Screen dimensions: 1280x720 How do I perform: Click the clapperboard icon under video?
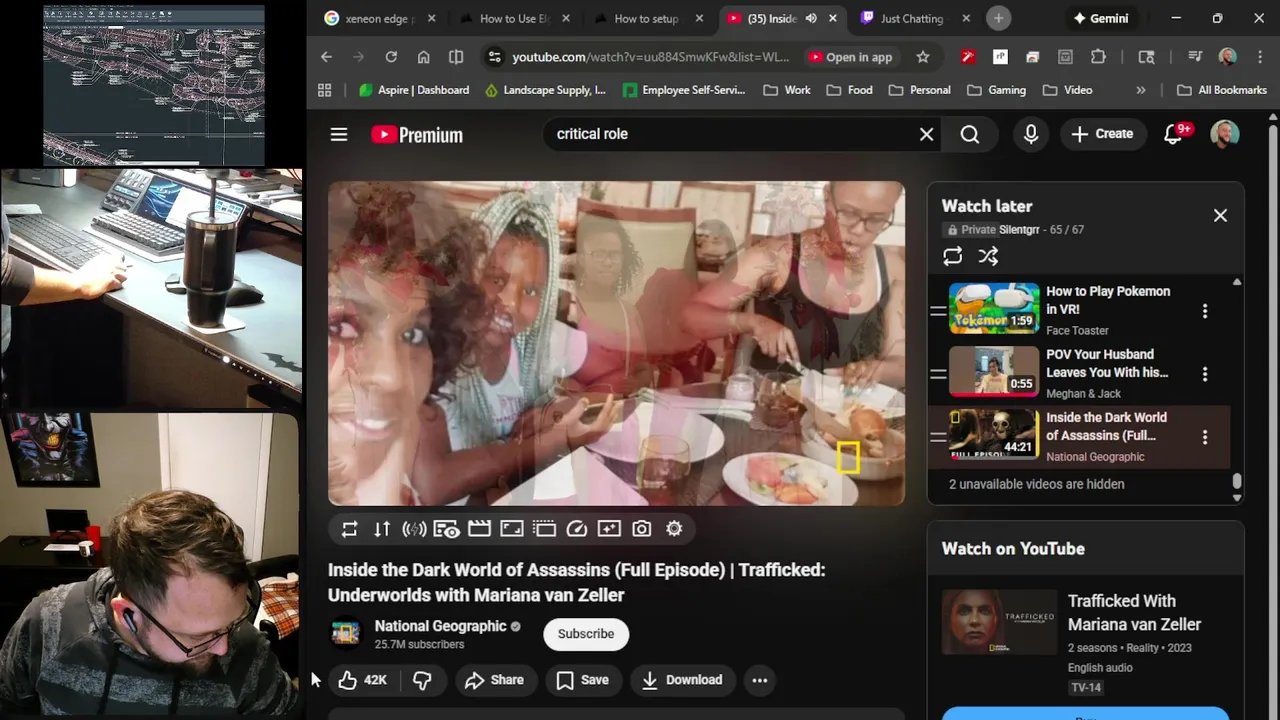tap(479, 529)
